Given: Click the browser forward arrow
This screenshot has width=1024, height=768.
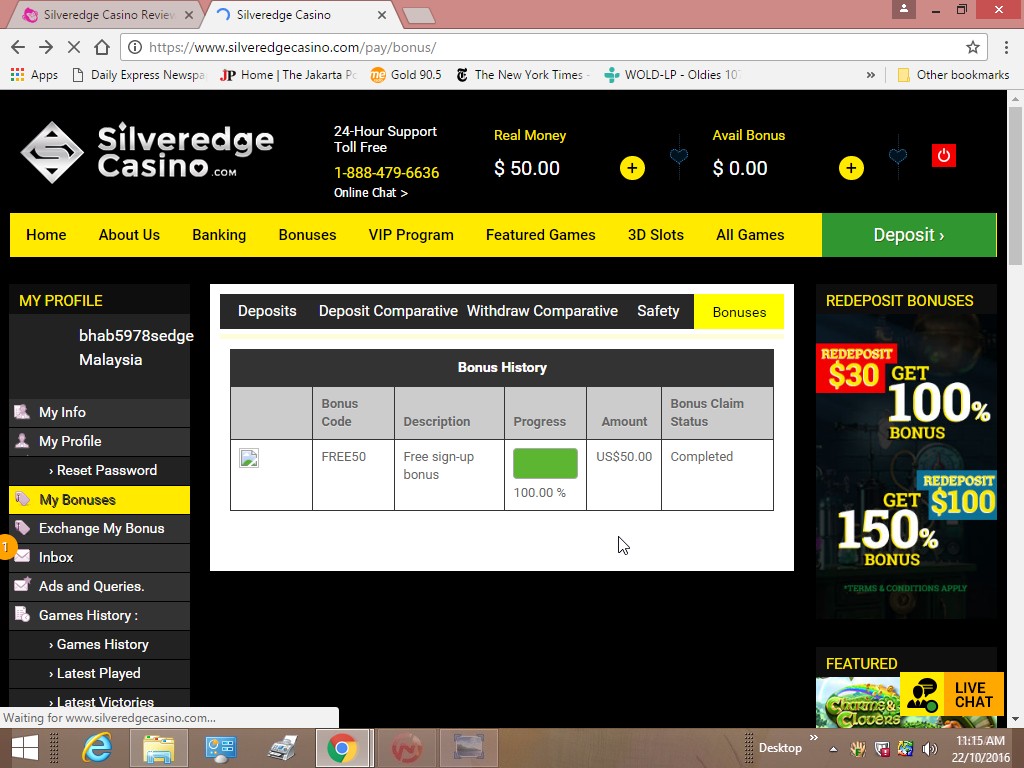Looking at the screenshot, I should pyautogui.click(x=46, y=47).
